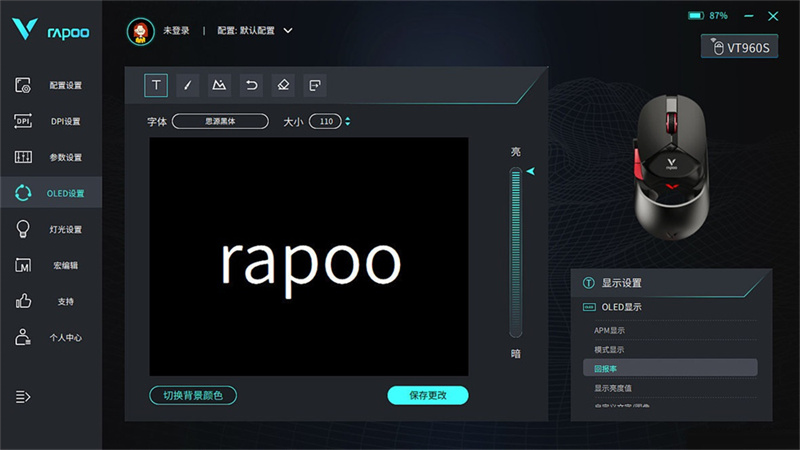This screenshot has width=800, height=450.
Task: Open 灯光设置 in the sidebar
Action: [51, 229]
